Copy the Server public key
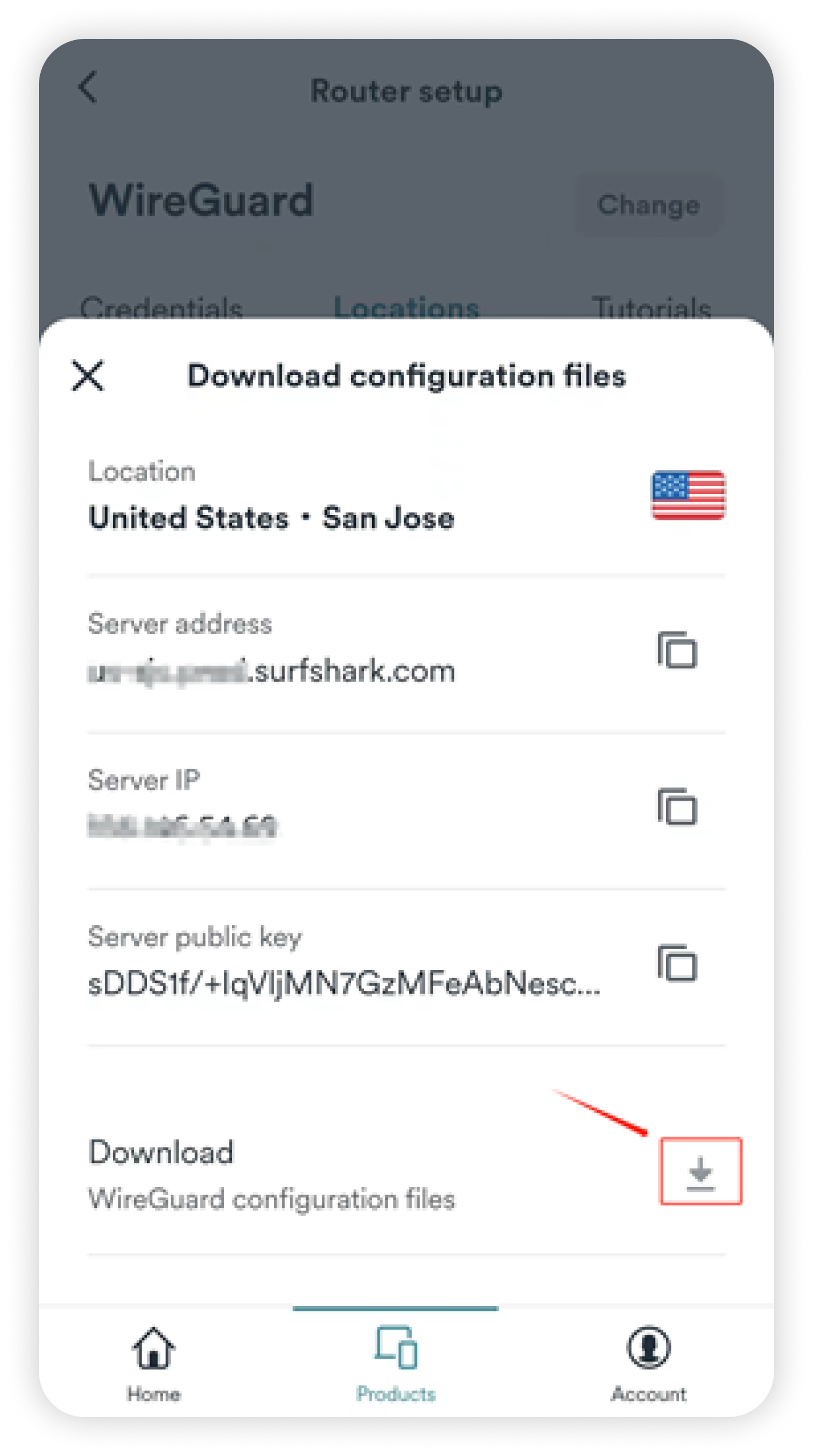813x1456 pixels. 677,963
